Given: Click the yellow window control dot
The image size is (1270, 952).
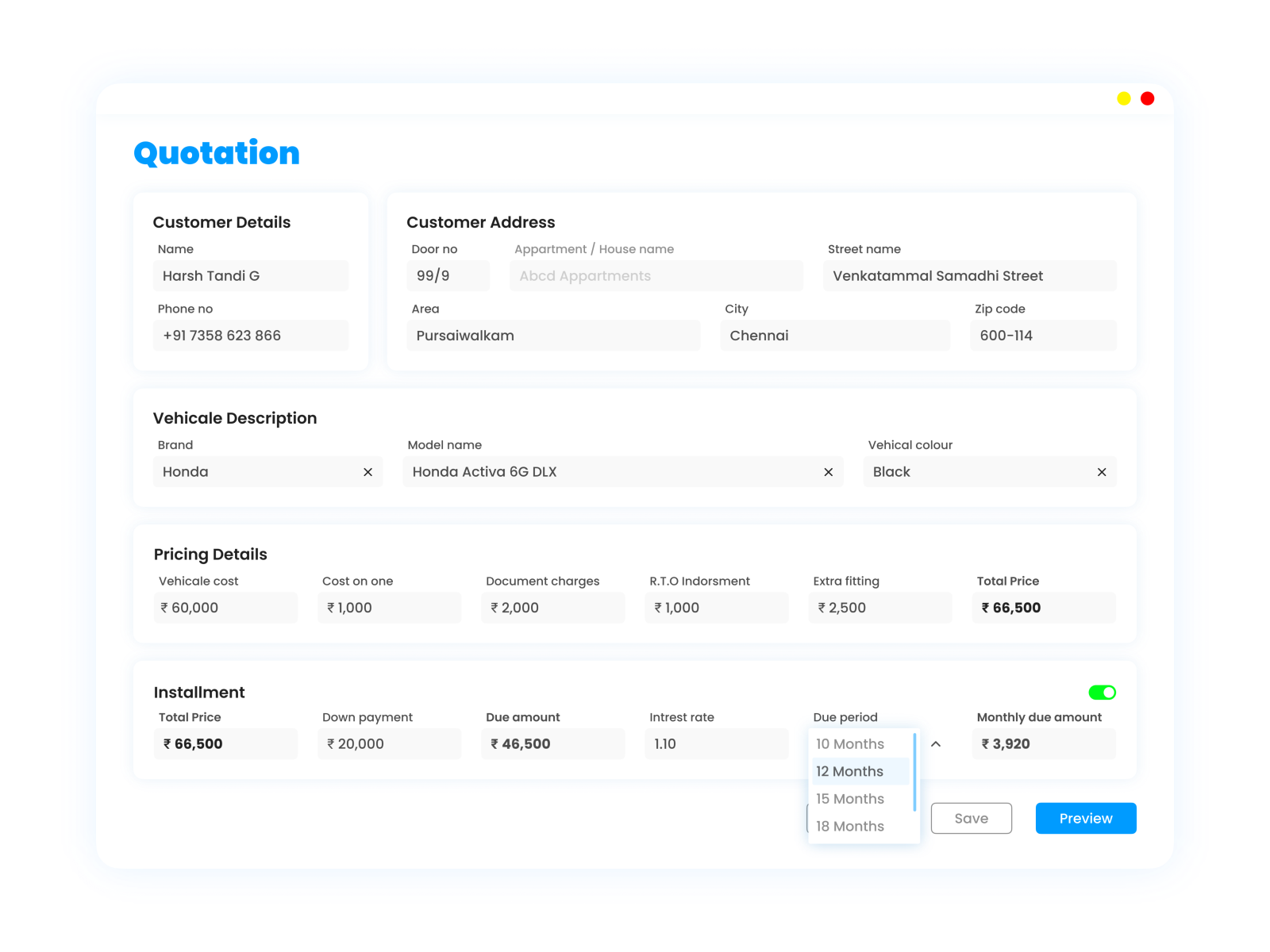Looking at the screenshot, I should coord(1124,98).
